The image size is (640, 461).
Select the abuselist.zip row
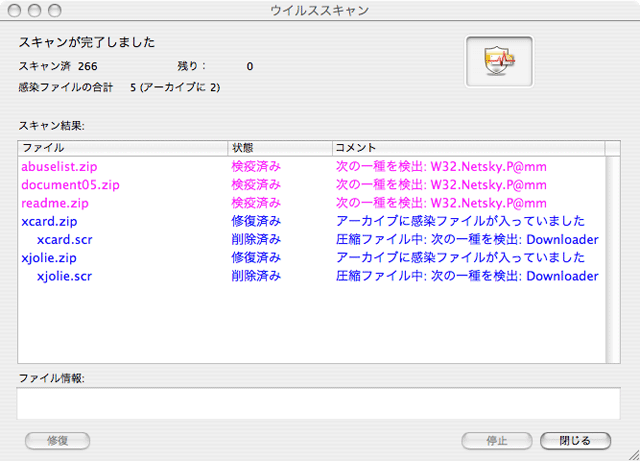click(312, 167)
